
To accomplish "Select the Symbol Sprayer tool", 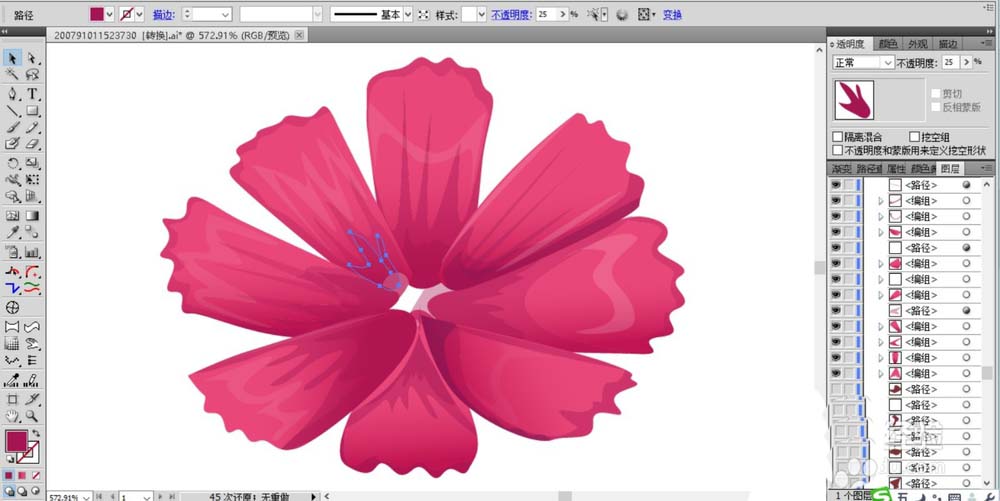I will click(12, 252).
